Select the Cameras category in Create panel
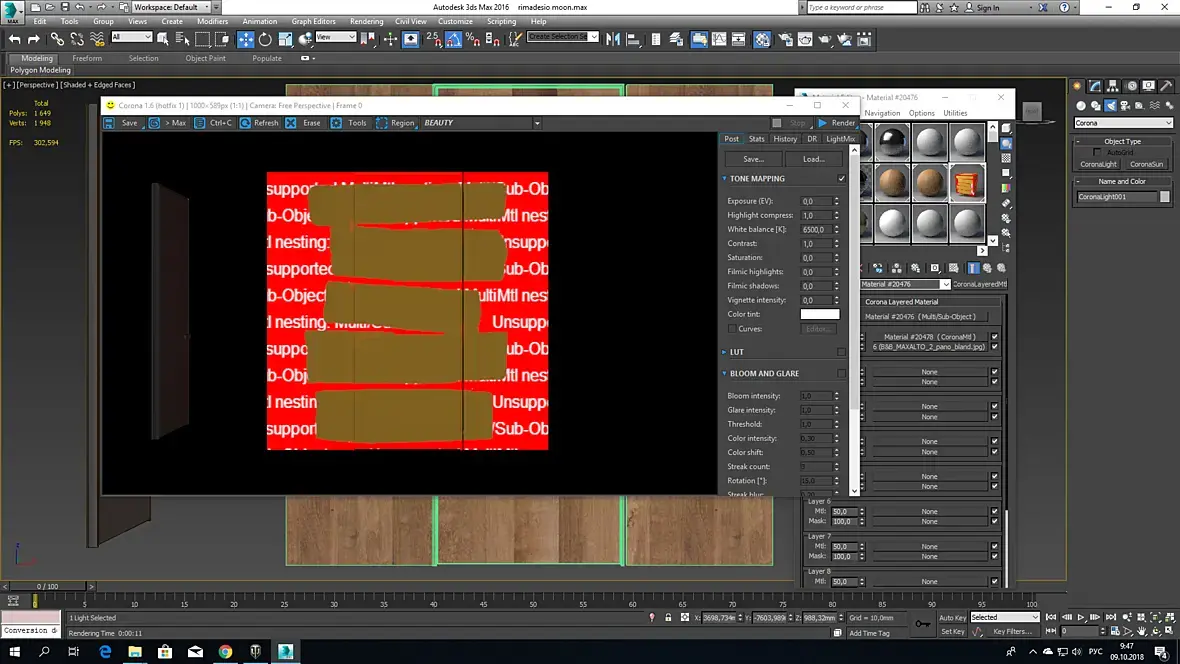 (1125, 105)
